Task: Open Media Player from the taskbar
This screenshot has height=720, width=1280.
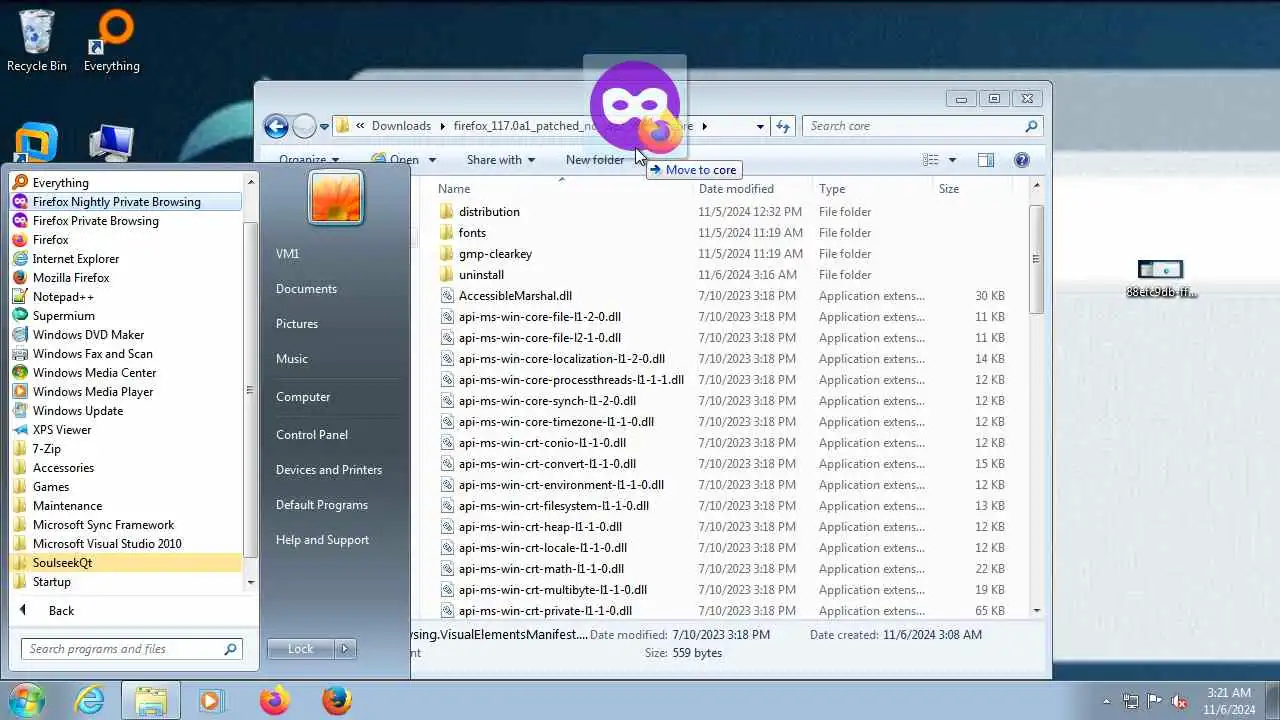Action: pos(211,700)
